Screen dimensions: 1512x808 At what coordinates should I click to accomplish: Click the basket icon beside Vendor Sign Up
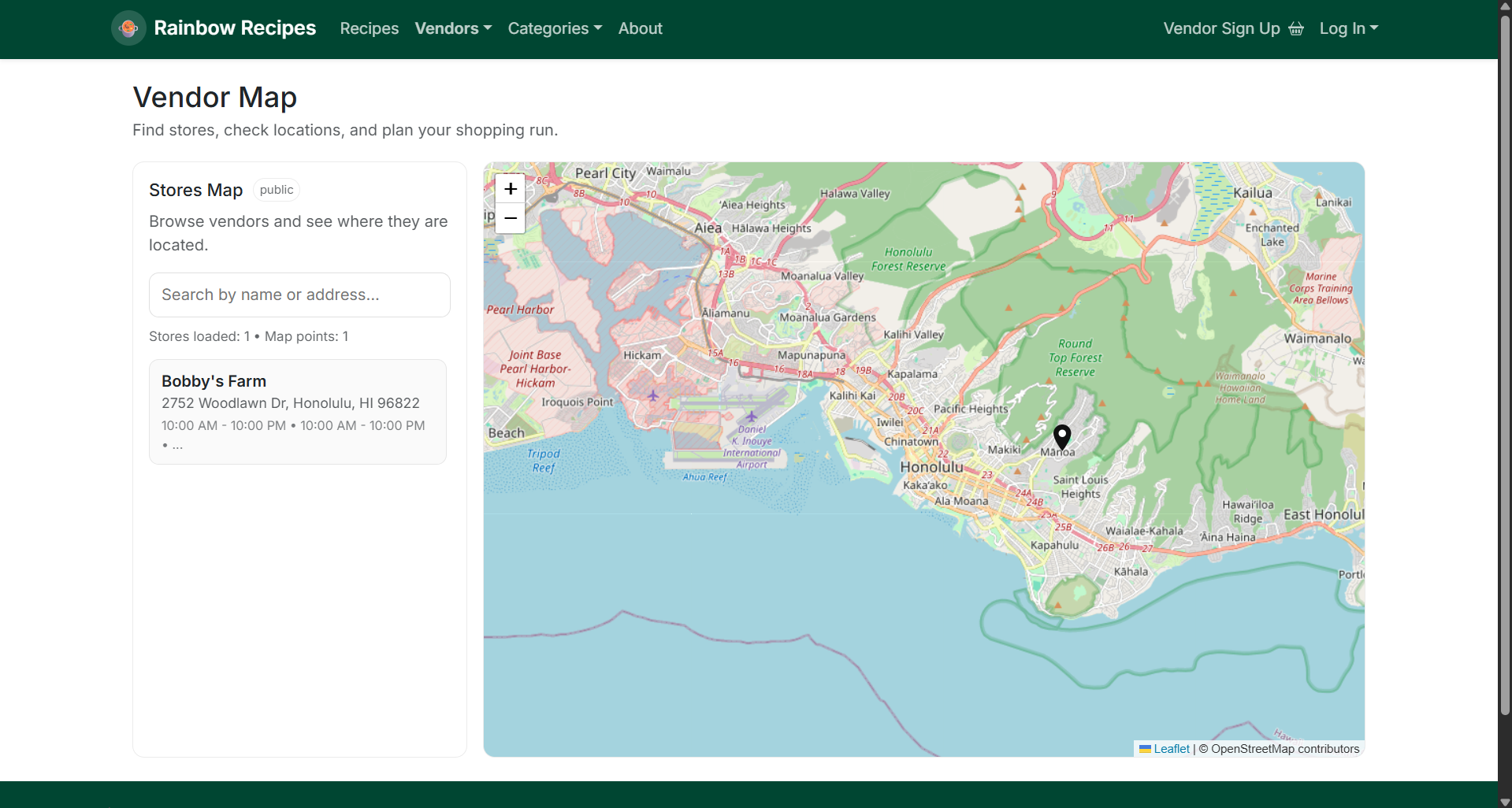click(1296, 29)
